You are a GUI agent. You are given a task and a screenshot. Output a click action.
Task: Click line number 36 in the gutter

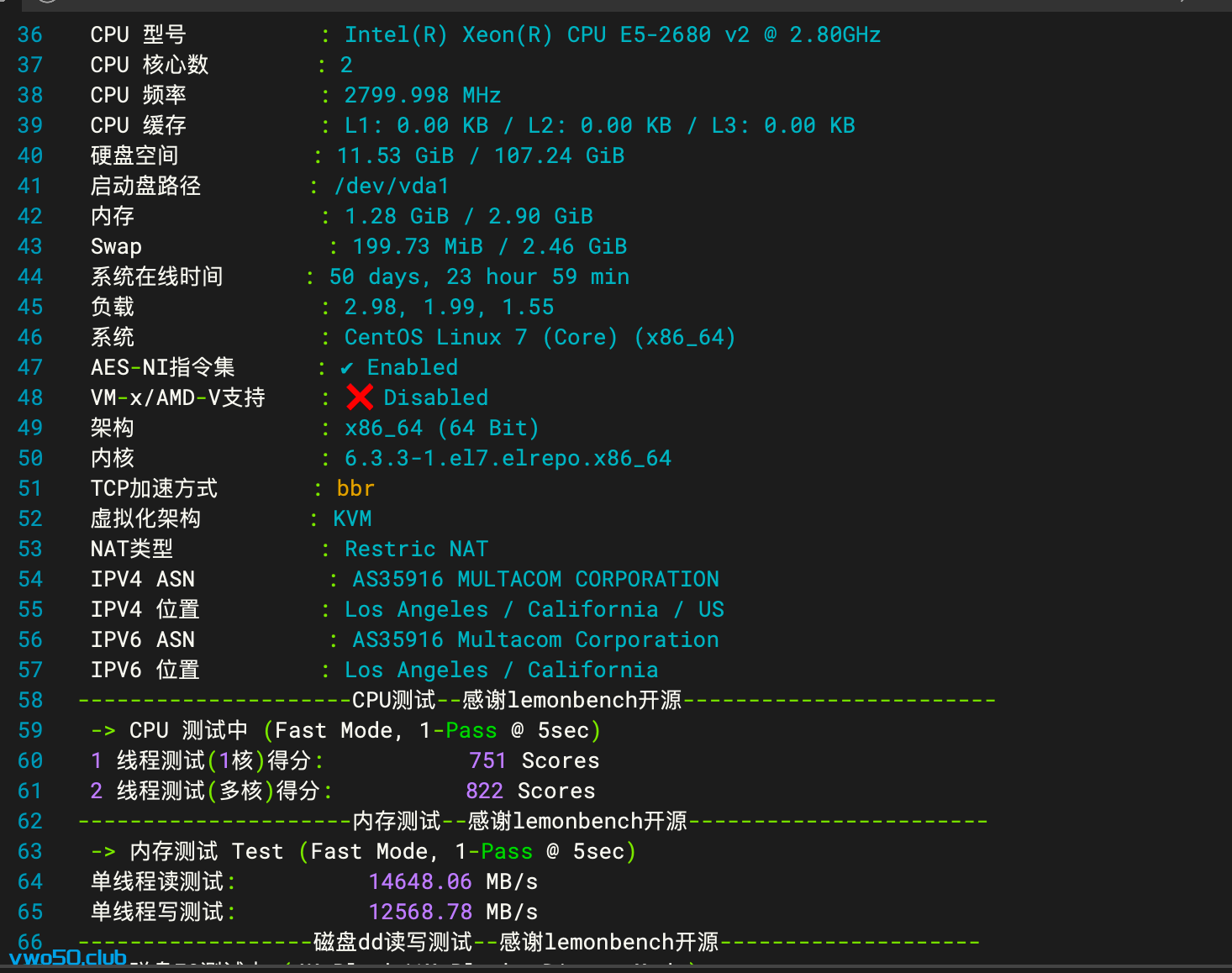click(30, 35)
